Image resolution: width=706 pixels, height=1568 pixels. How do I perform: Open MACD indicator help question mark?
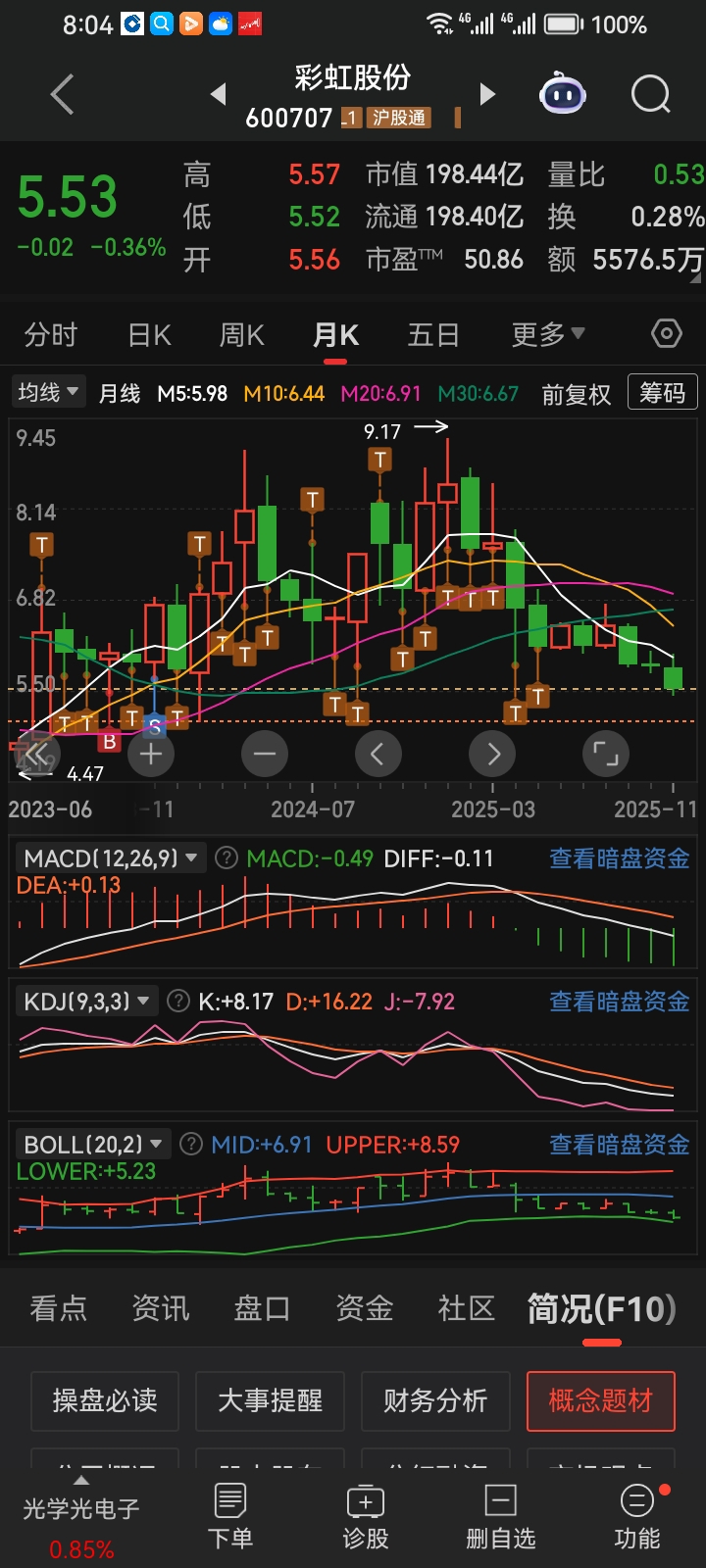[x=227, y=858]
